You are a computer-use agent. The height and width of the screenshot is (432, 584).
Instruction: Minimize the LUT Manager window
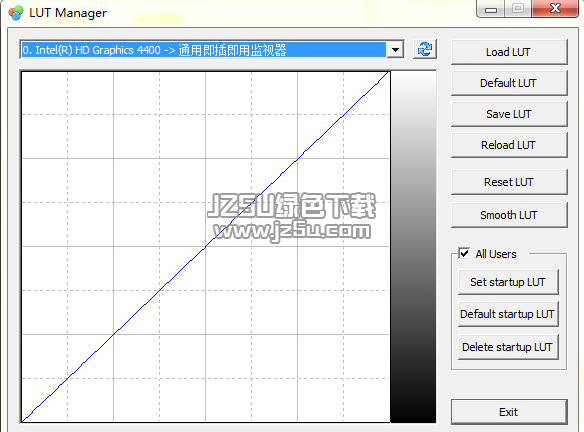491,9
